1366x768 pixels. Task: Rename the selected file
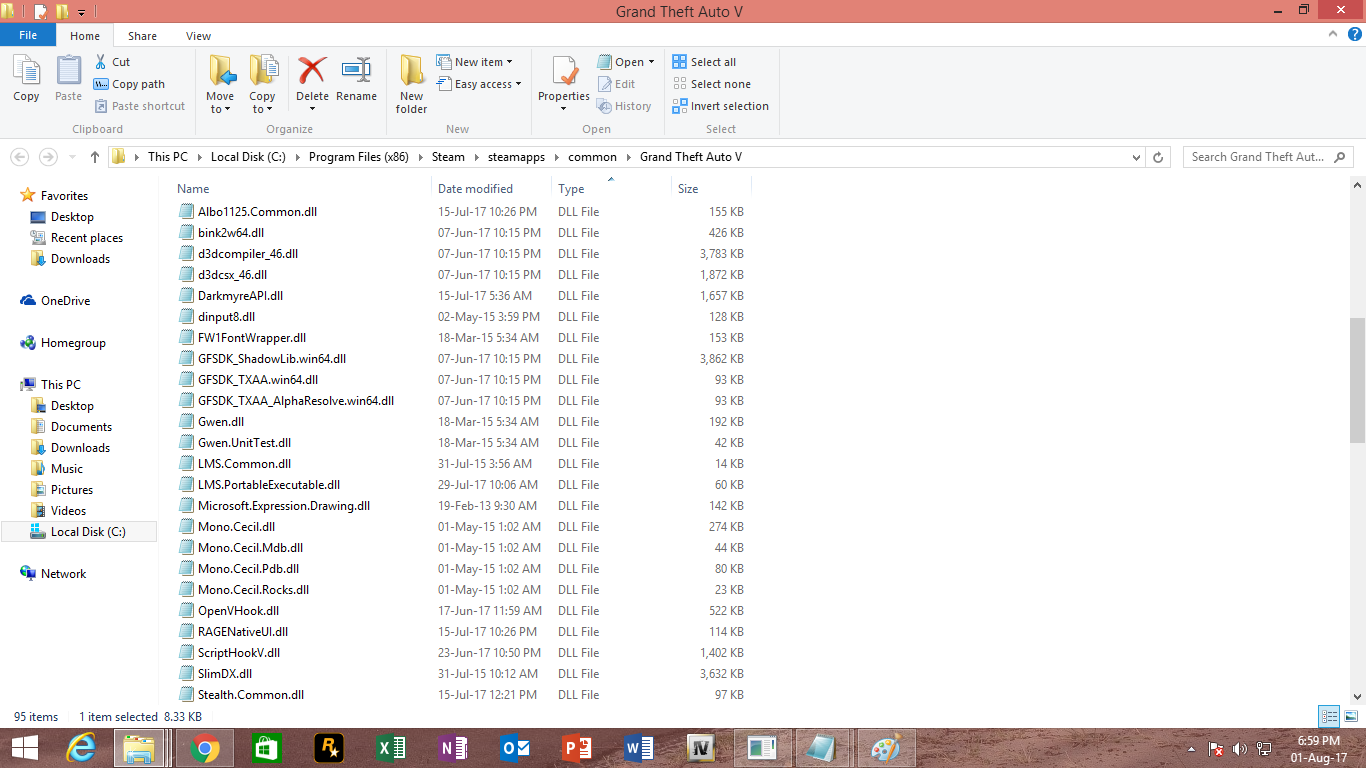pos(356,79)
